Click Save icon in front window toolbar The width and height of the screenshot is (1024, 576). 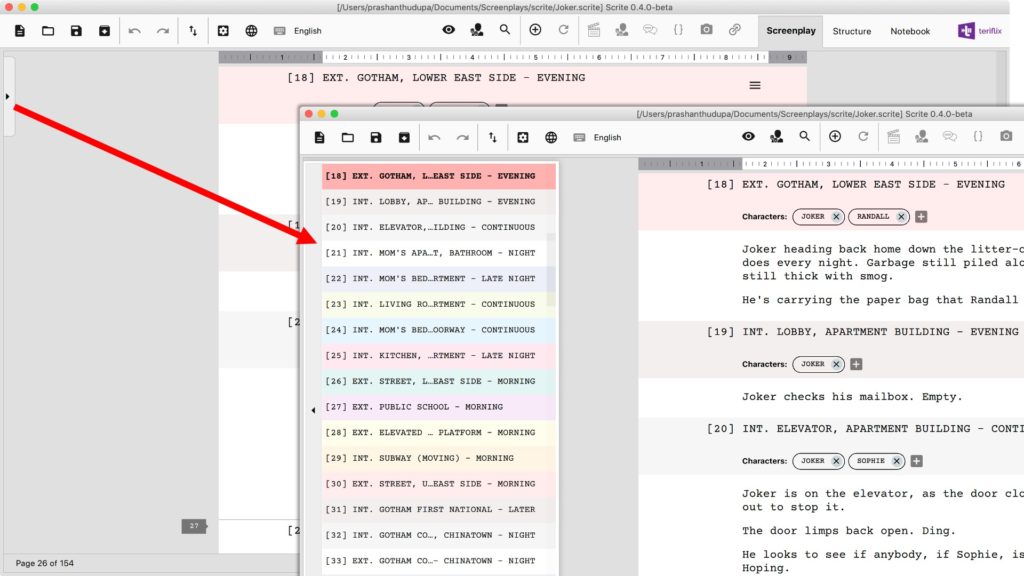coord(376,138)
